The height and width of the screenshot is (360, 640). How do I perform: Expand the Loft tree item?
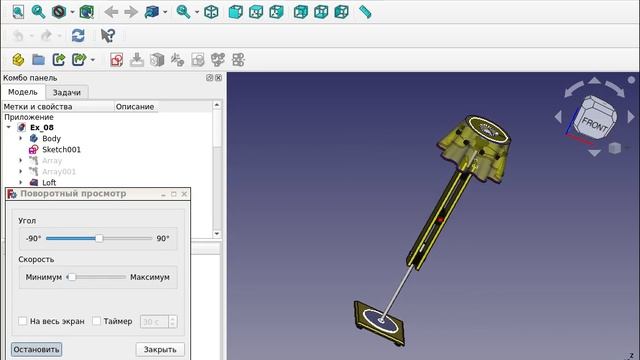[21, 182]
